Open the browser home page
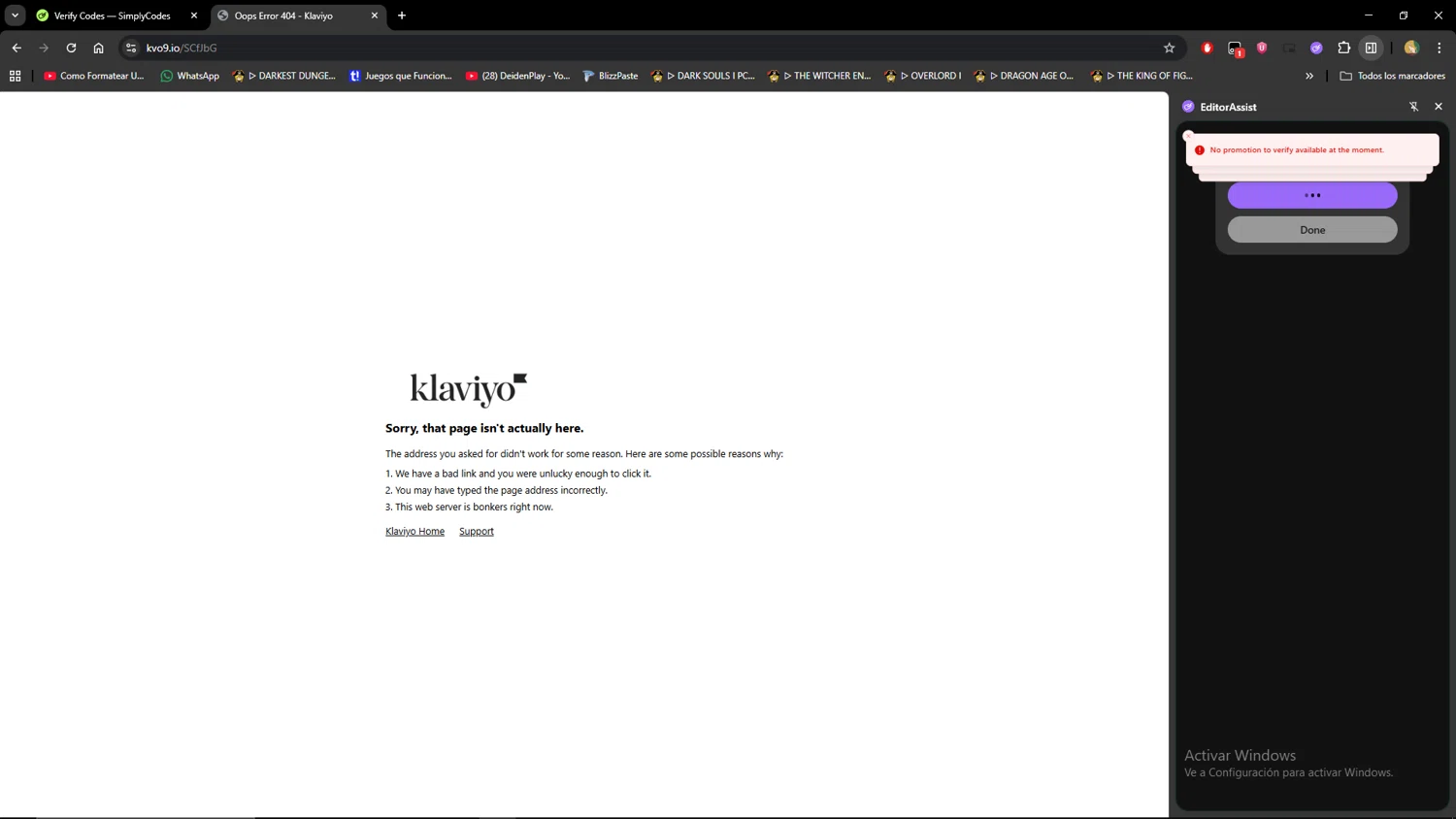Screen dimensions: 1456x819 (98, 48)
